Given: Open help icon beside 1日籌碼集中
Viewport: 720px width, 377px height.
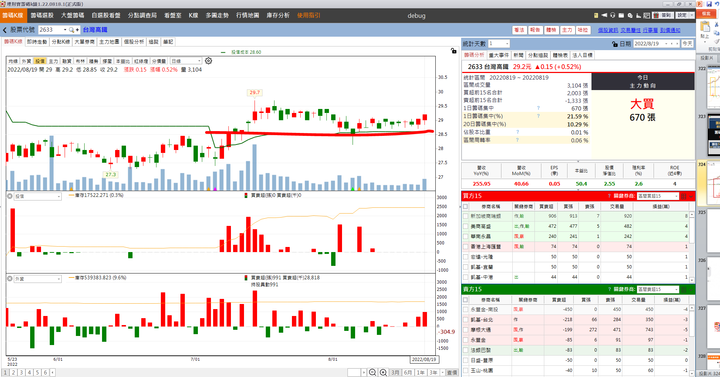Looking at the screenshot, I should point(538,108).
